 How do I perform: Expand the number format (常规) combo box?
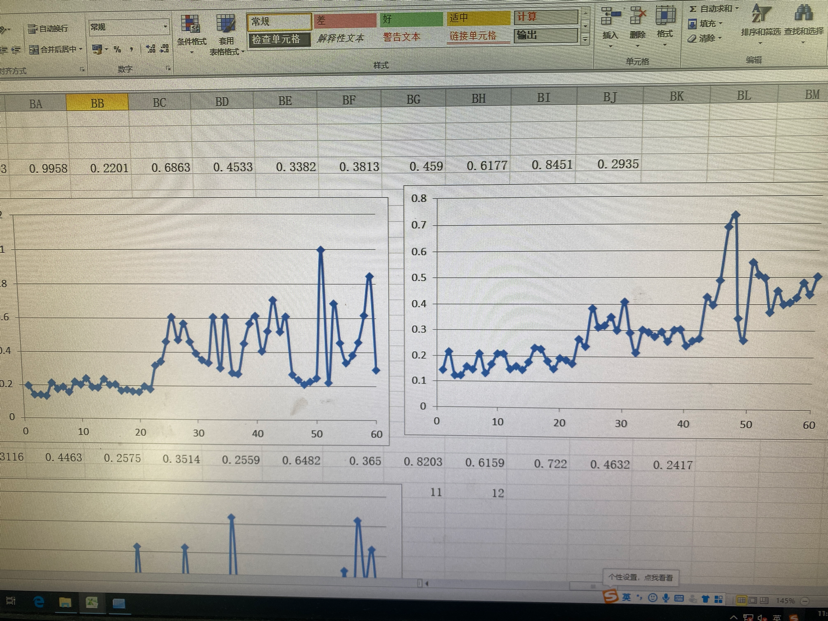coord(165,28)
